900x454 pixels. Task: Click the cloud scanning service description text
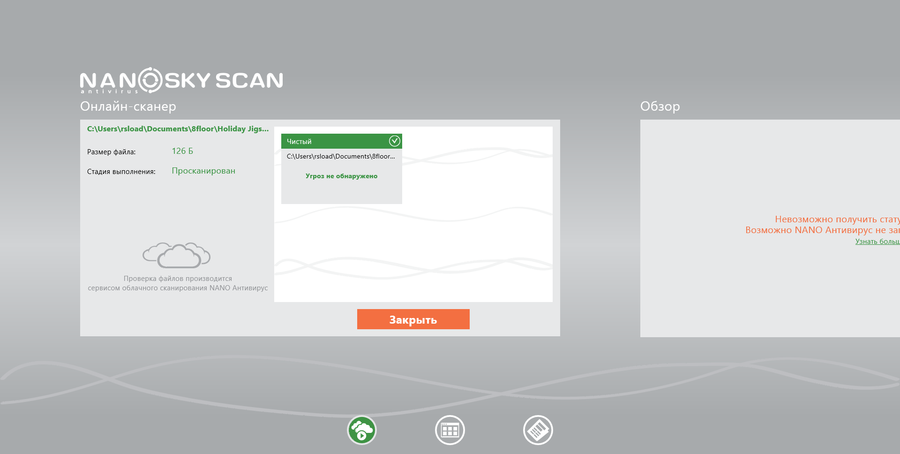[x=177, y=283]
